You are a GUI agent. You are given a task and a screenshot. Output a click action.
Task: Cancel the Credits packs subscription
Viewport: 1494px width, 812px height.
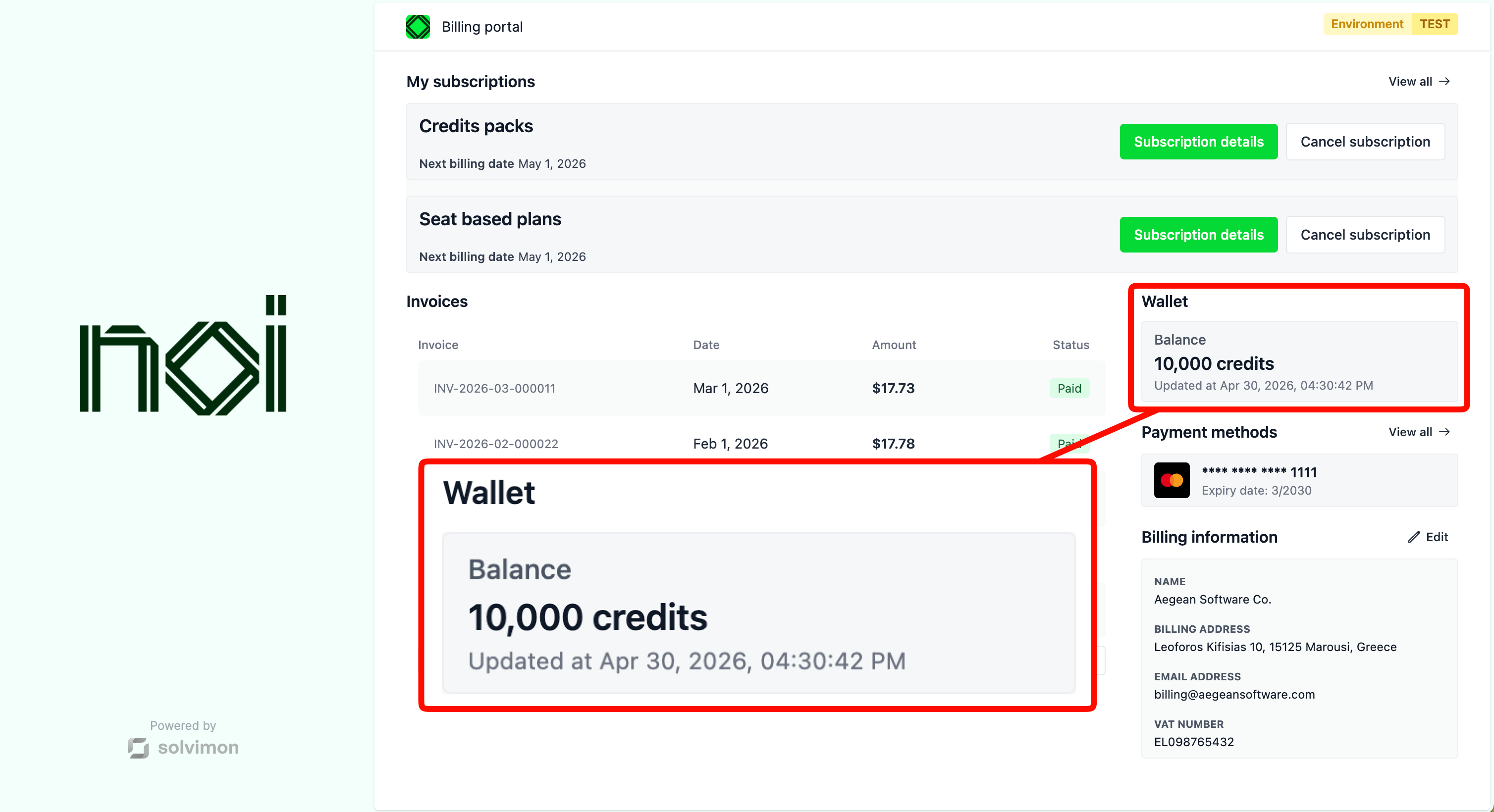coord(1365,142)
